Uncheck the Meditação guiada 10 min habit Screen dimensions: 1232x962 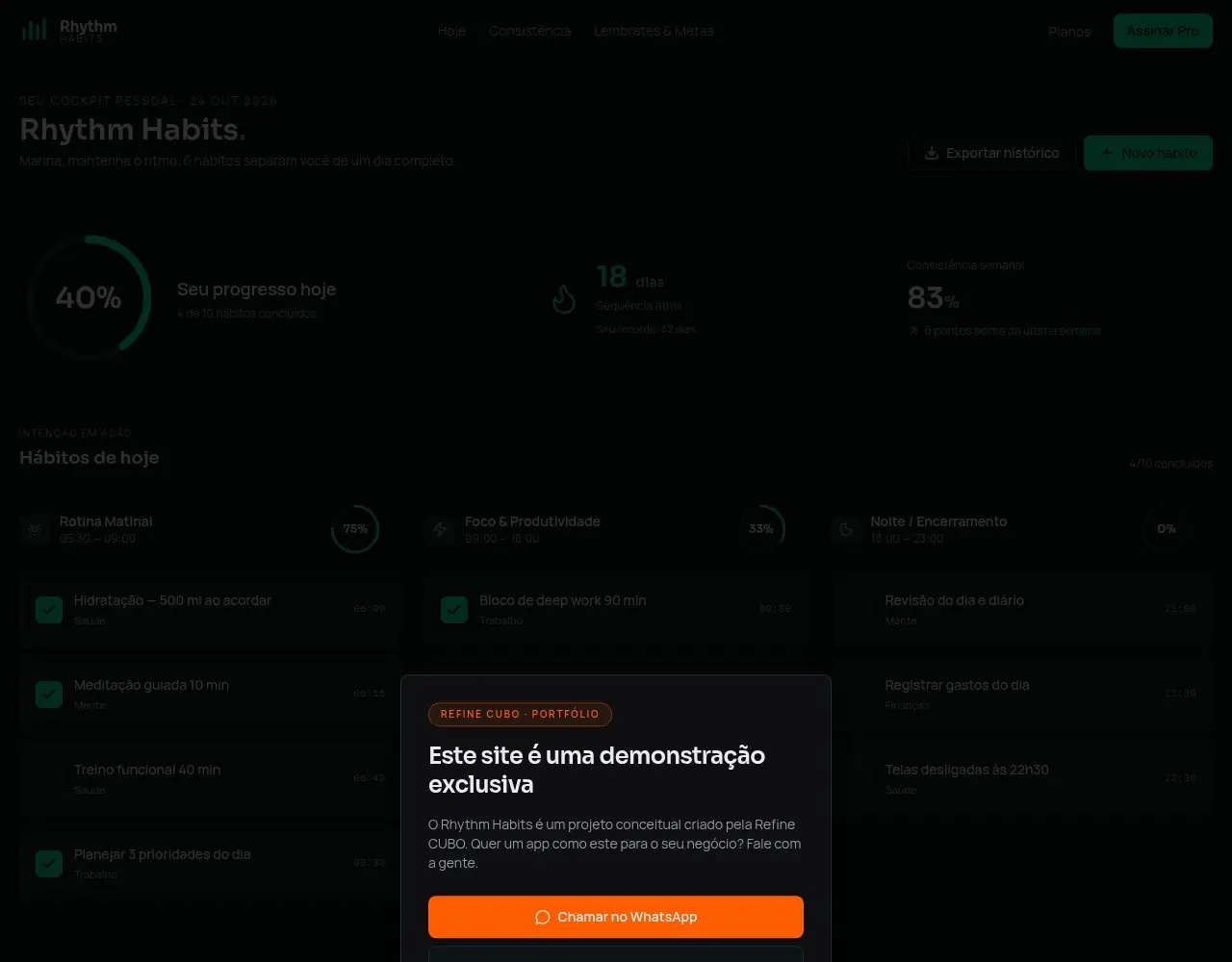tap(49, 695)
